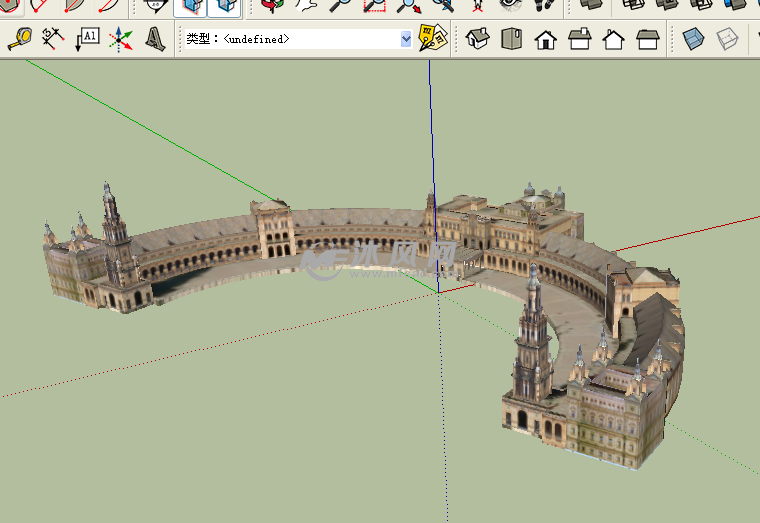The image size is (760, 523).
Task: Select the 3D Text tool
Action: (x=155, y=39)
